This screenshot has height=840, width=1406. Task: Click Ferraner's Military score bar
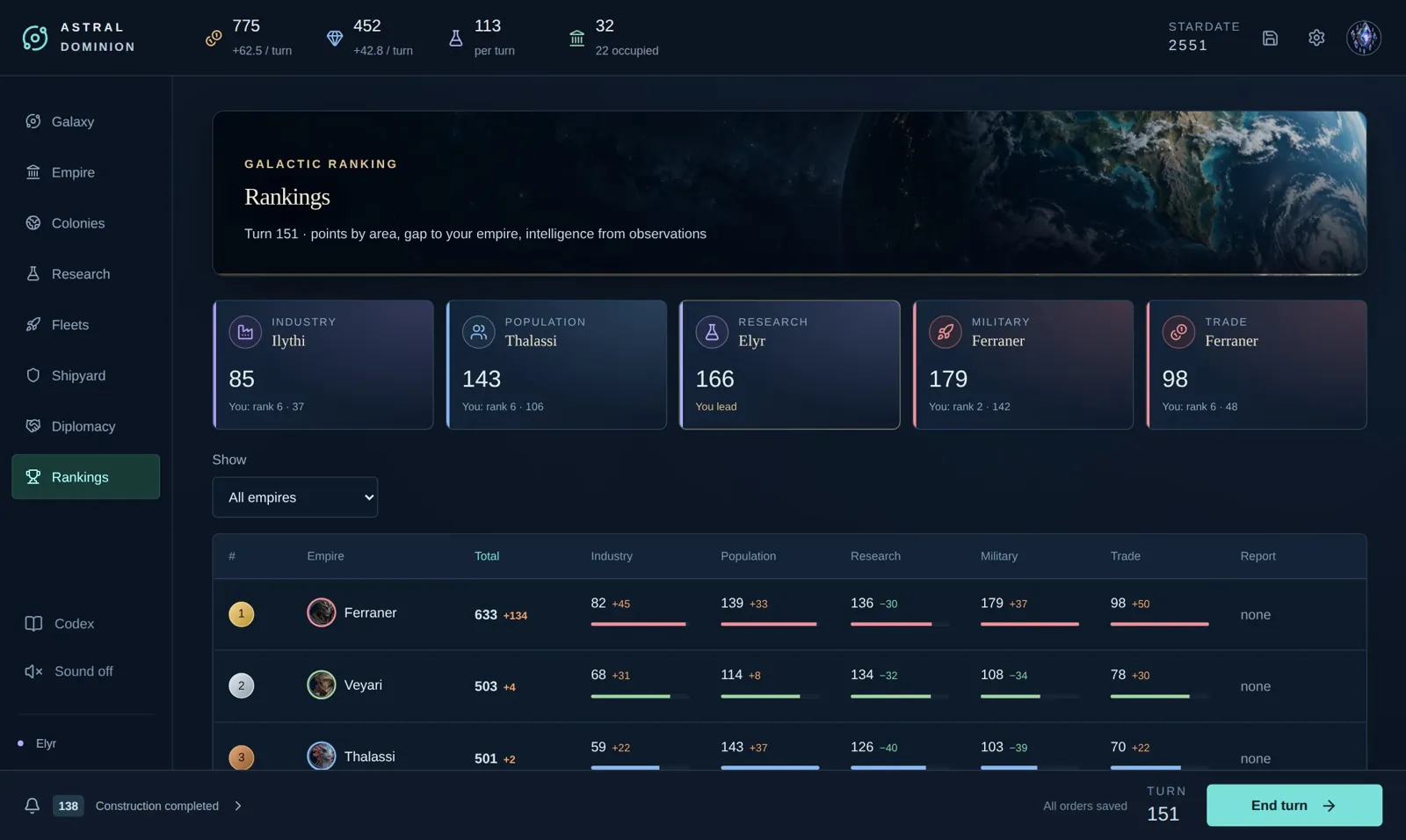pyautogui.click(x=1030, y=624)
